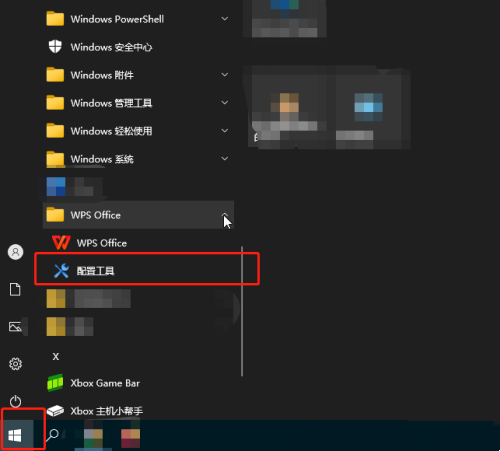Click the Start menu app list scrollbar
The width and height of the screenshot is (500, 451).
(242, 311)
